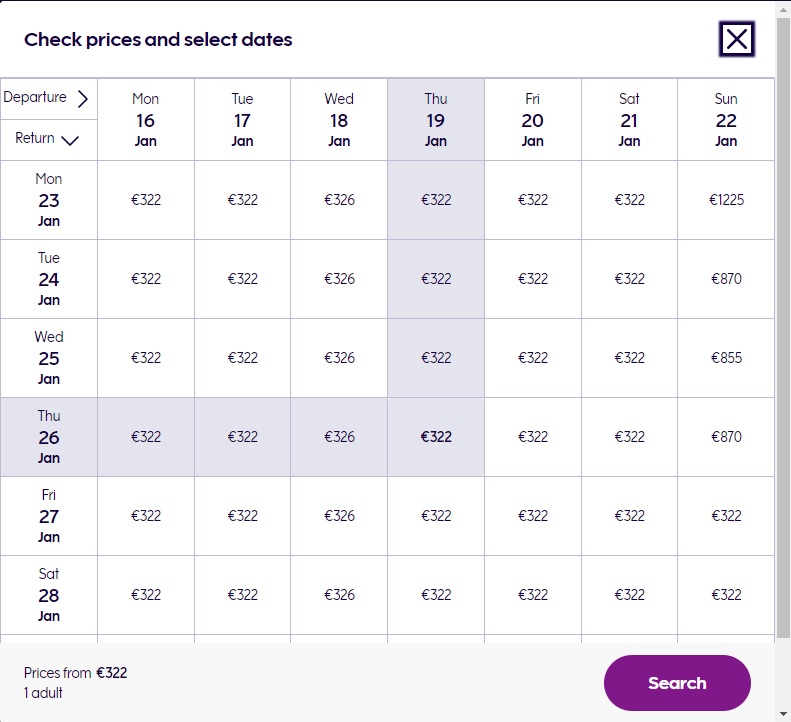
Task: Select Thu 26 Jan return row header
Action: click(x=49, y=437)
